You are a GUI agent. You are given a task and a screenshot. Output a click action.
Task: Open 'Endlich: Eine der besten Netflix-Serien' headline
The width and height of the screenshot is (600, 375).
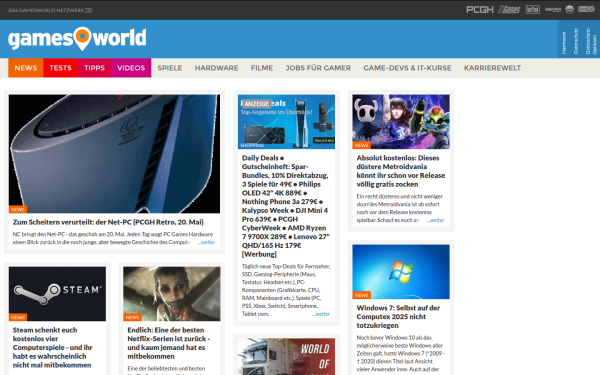(x=169, y=343)
